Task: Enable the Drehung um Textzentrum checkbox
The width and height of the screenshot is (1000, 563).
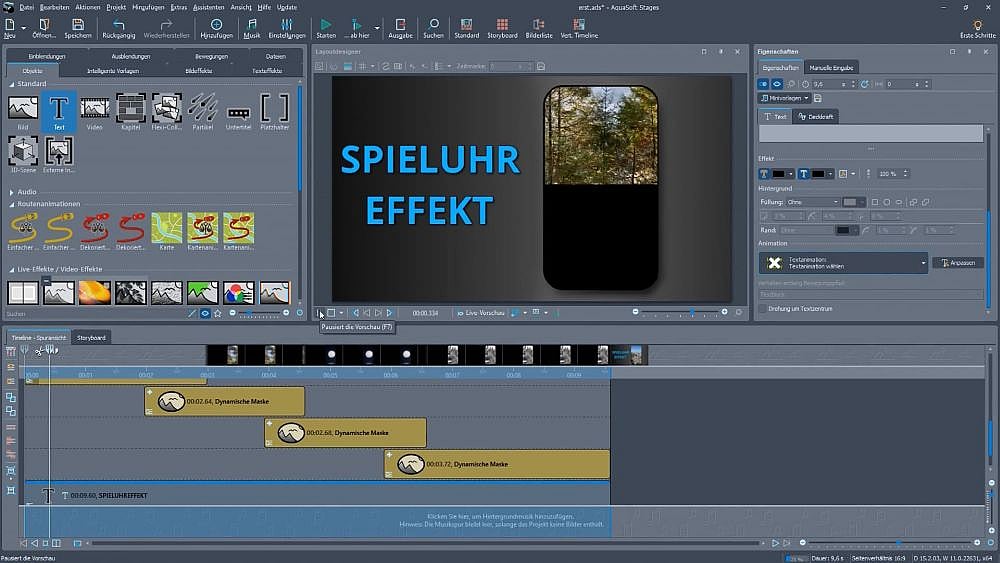Action: tap(762, 309)
